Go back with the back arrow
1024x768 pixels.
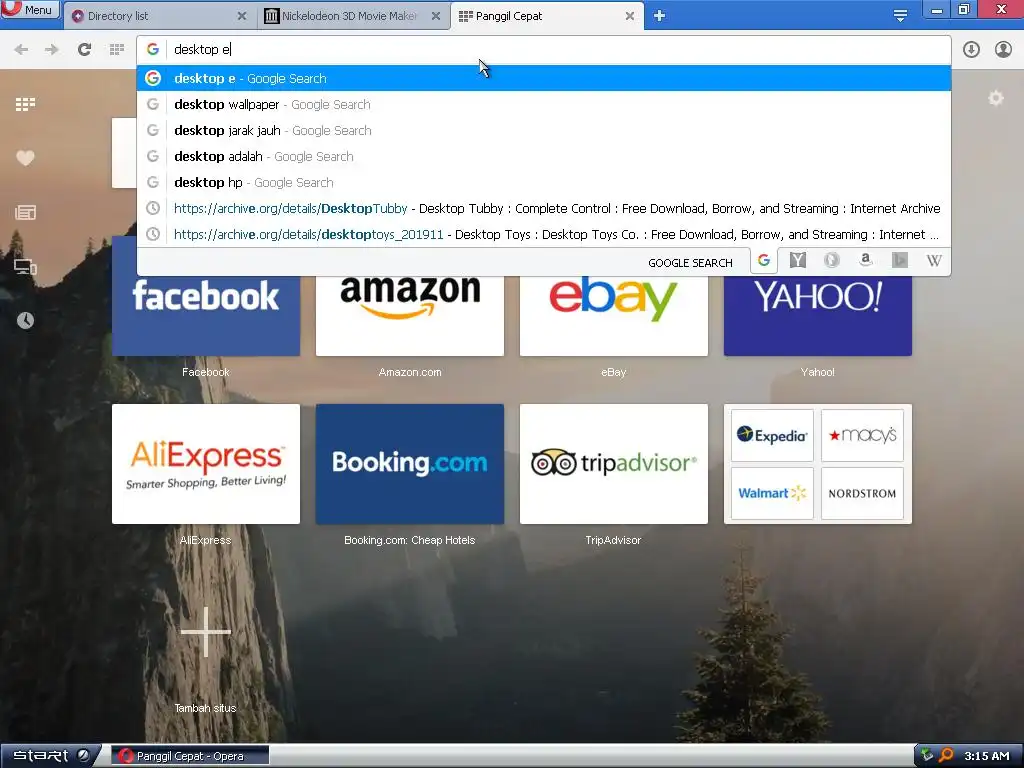(x=21, y=50)
